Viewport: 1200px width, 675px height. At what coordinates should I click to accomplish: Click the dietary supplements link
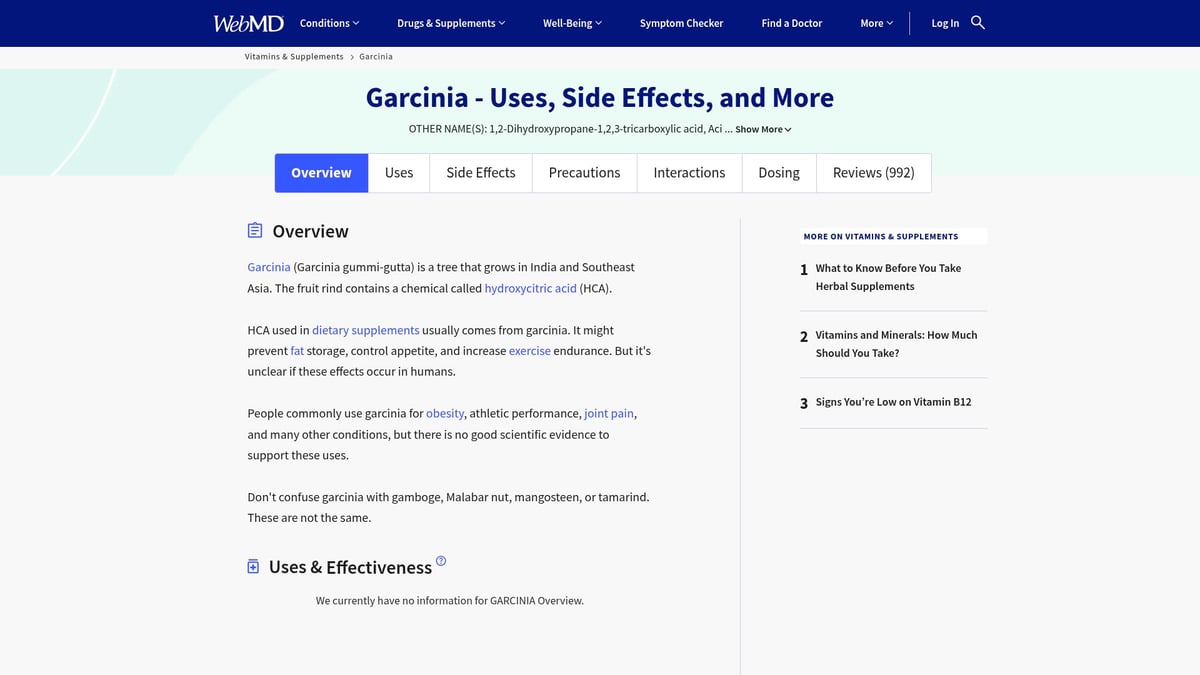click(x=365, y=330)
